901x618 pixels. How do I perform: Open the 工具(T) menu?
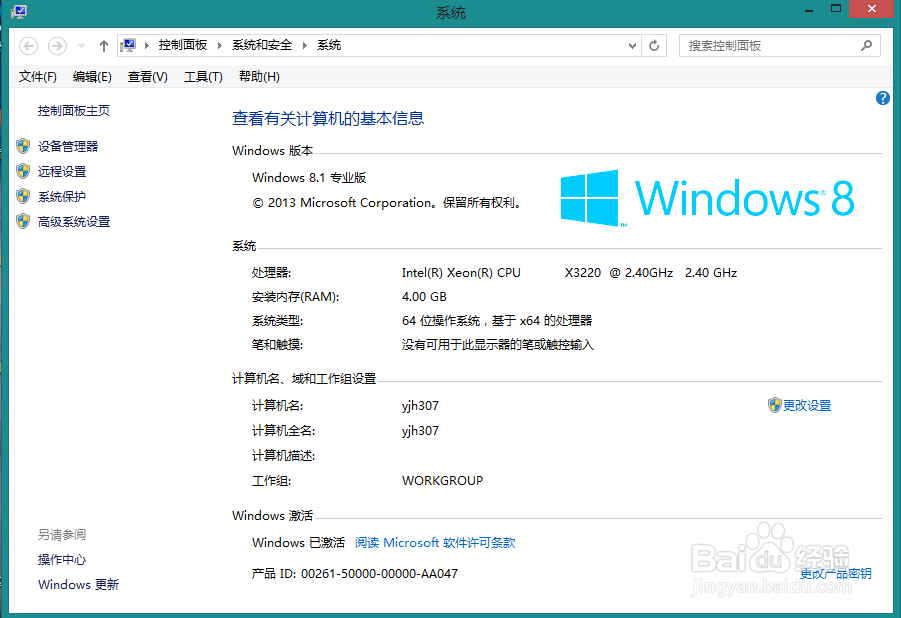coord(203,76)
